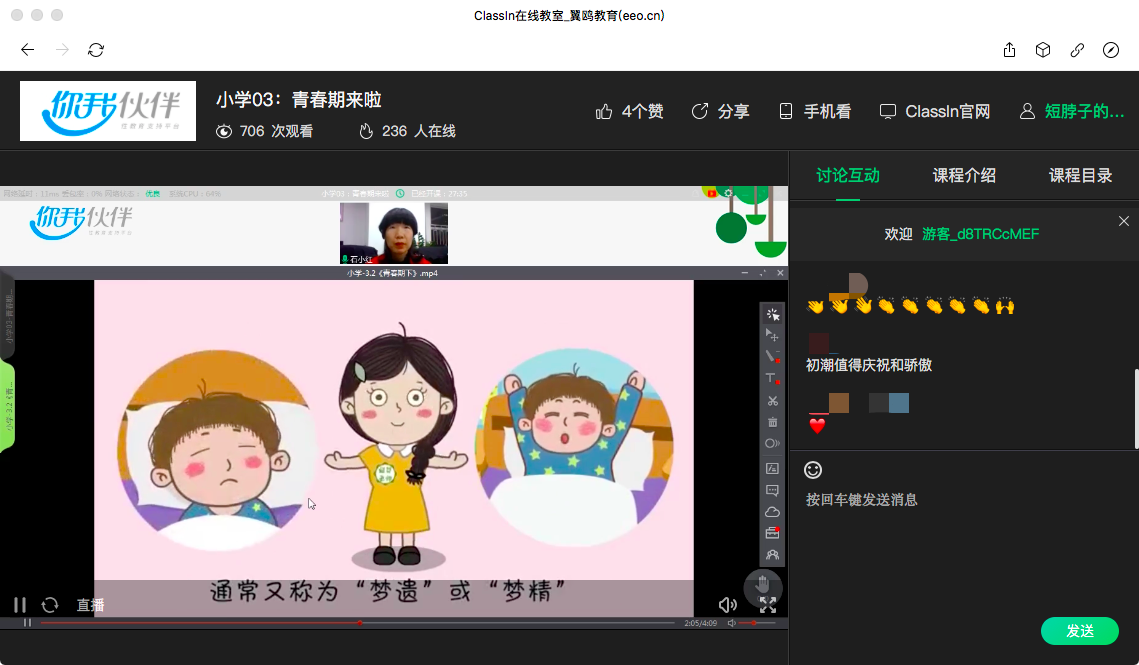The image size is (1139, 665).
Task: Pause the live stream playback
Action: (19, 604)
